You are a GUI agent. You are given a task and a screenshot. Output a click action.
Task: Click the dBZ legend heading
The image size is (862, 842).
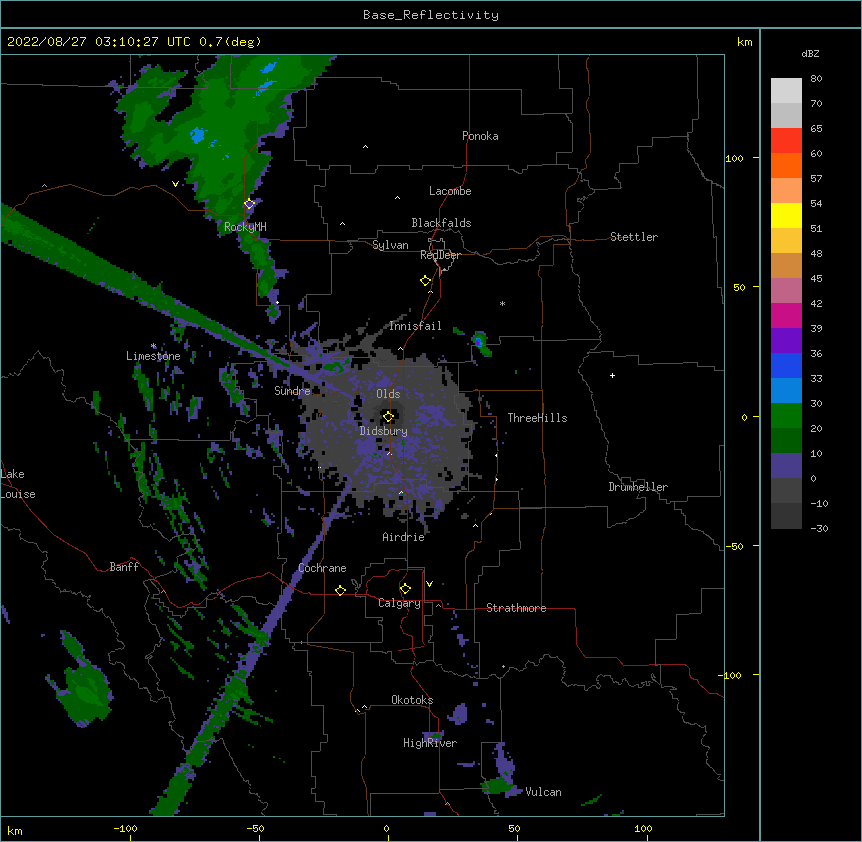[x=810, y=53]
